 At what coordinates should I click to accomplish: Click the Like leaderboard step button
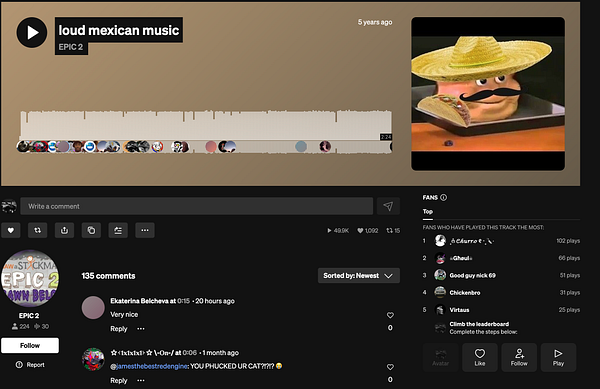click(480, 357)
